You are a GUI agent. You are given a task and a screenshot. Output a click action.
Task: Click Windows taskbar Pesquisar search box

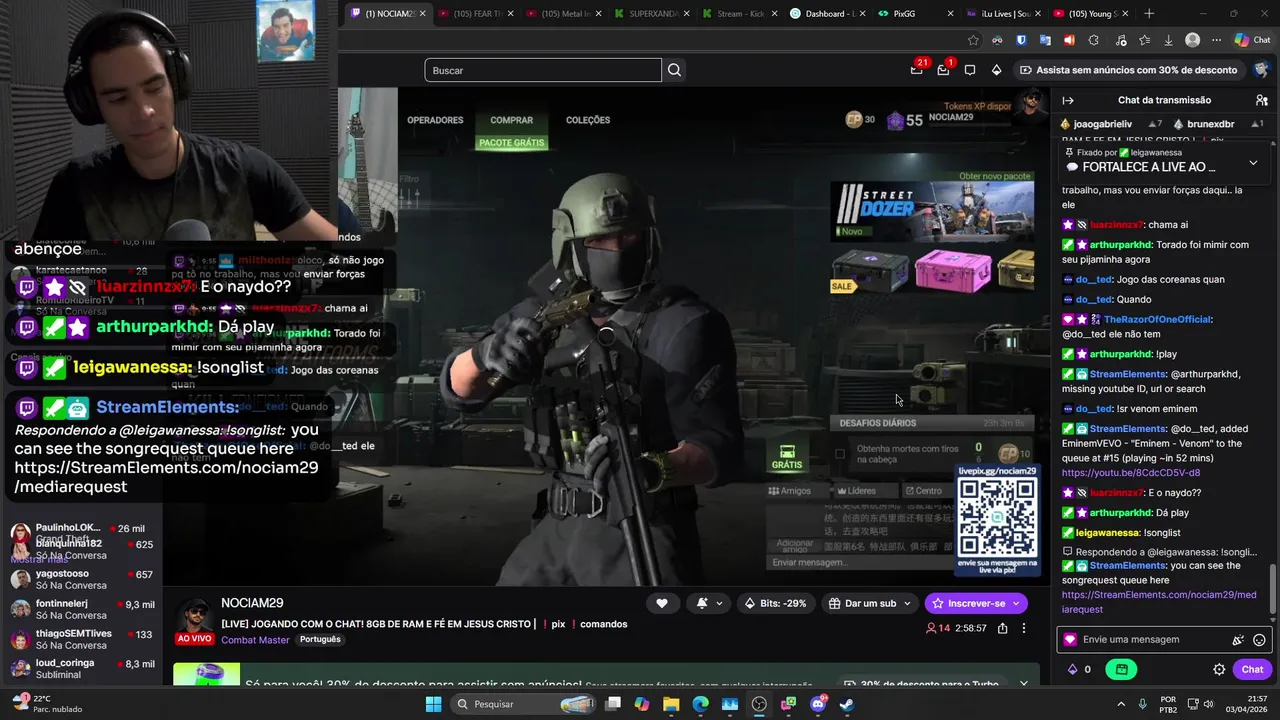click(524, 704)
